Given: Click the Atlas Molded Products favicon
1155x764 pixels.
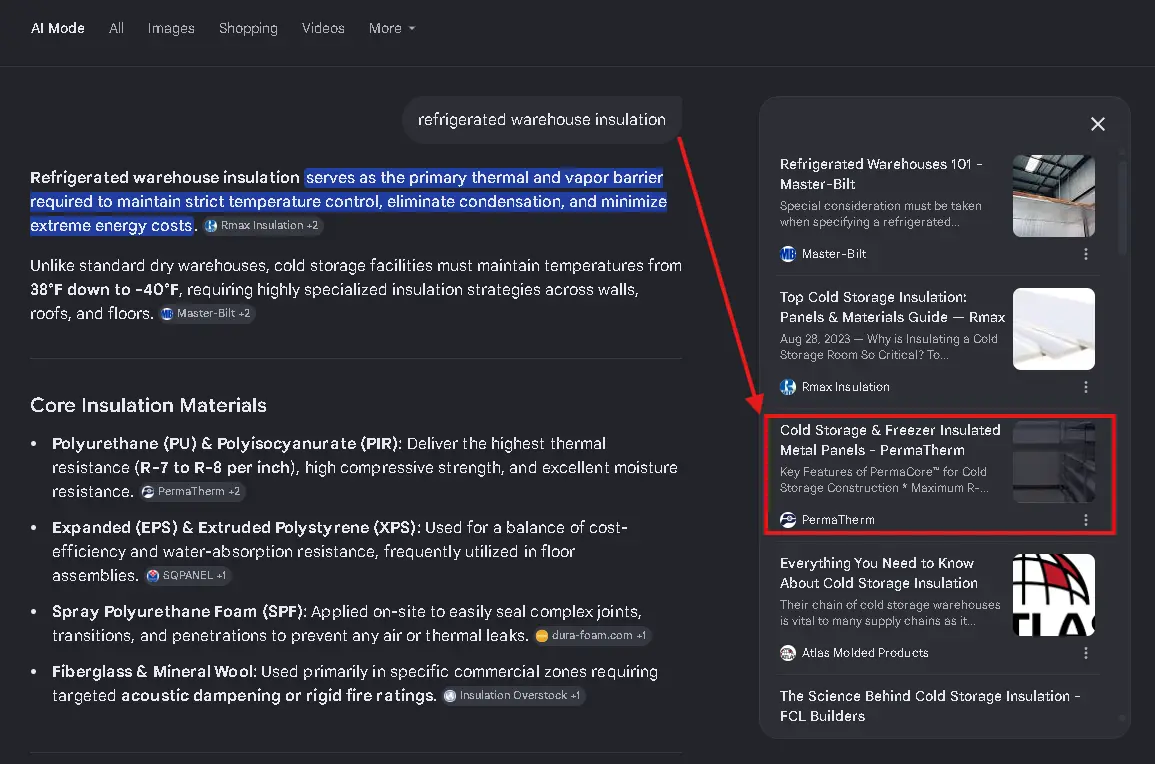Looking at the screenshot, I should (788, 653).
